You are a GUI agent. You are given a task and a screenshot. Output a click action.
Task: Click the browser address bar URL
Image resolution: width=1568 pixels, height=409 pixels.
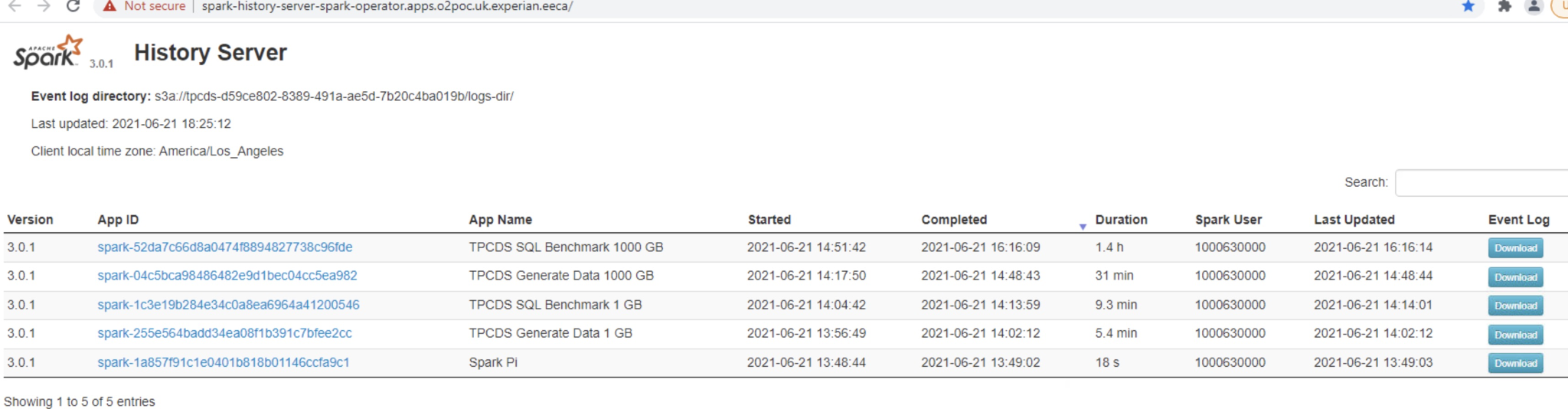click(387, 6)
